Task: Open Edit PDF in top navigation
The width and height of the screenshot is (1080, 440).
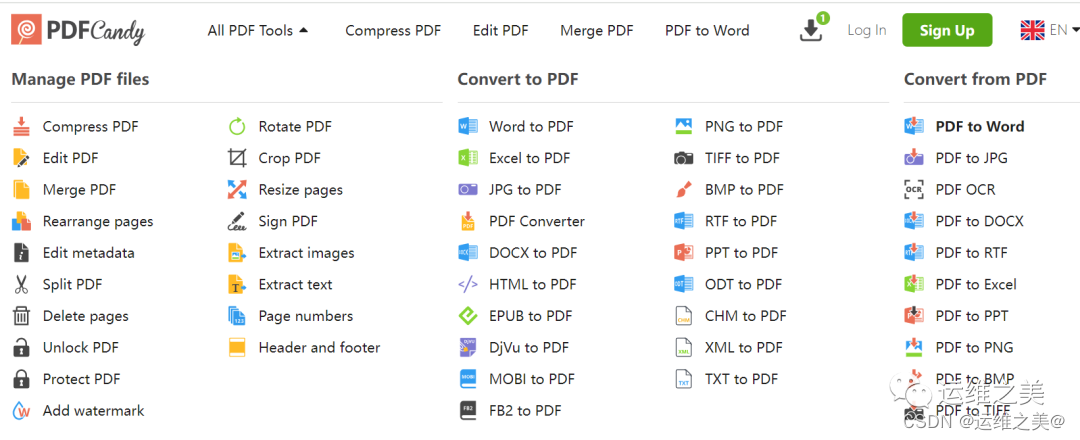Action: [501, 30]
